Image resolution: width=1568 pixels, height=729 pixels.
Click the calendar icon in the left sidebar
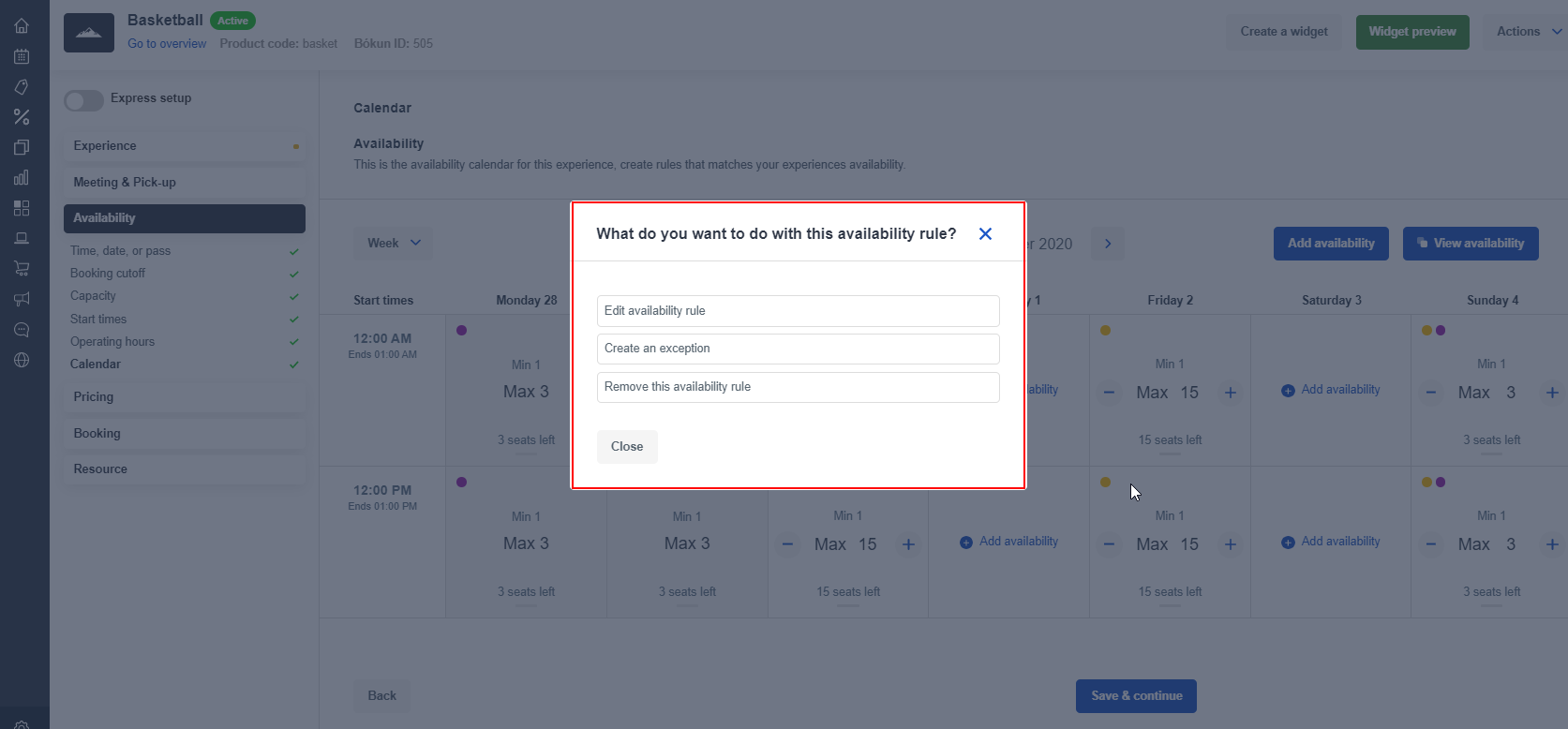[22, 56]
